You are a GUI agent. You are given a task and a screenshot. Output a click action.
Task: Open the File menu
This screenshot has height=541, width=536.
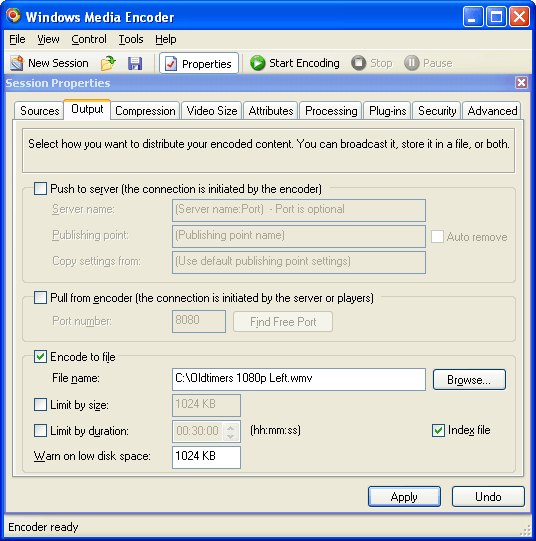click(17, 39)
